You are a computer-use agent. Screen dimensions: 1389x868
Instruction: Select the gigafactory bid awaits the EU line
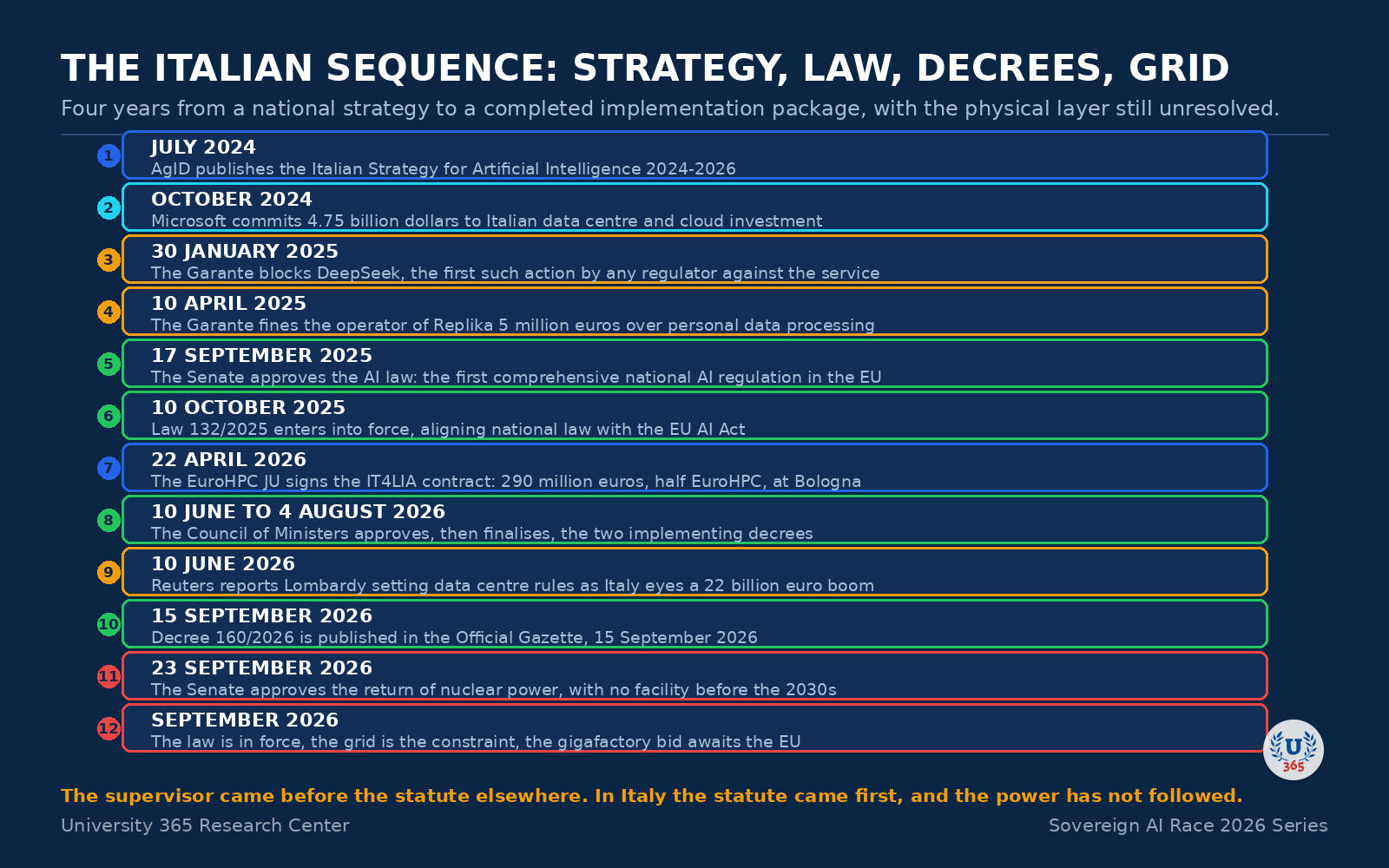tap(477, 742)
